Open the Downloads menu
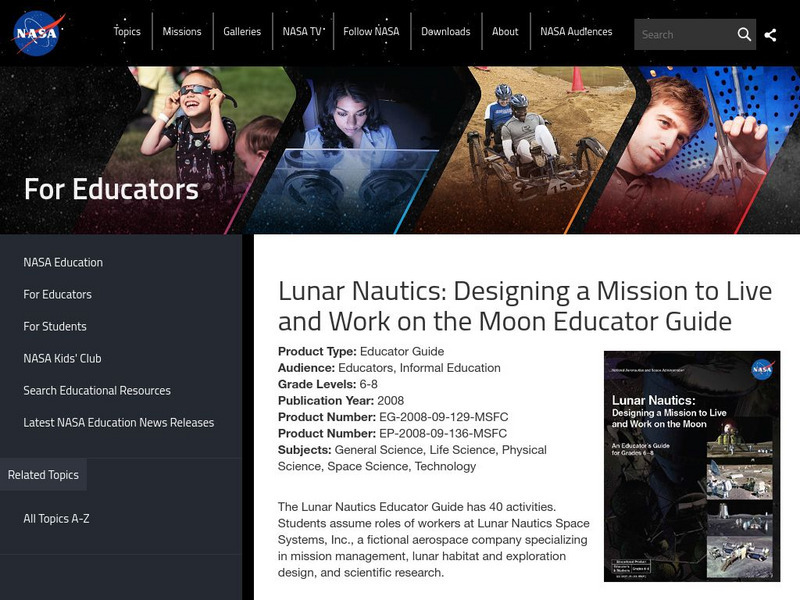800x600 pixels. click(x=445, y=31)
